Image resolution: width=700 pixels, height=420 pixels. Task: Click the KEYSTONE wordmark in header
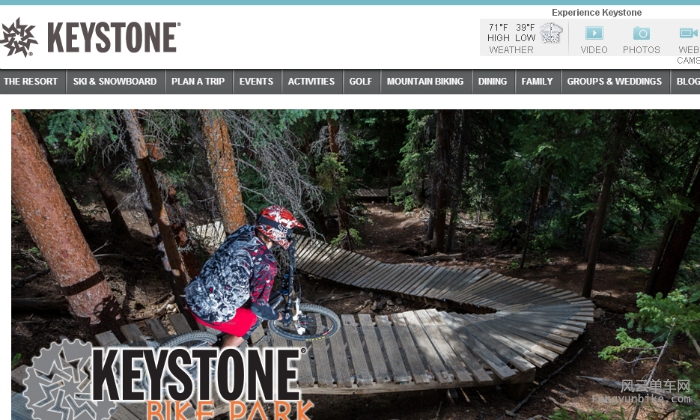tap(114, 37)
